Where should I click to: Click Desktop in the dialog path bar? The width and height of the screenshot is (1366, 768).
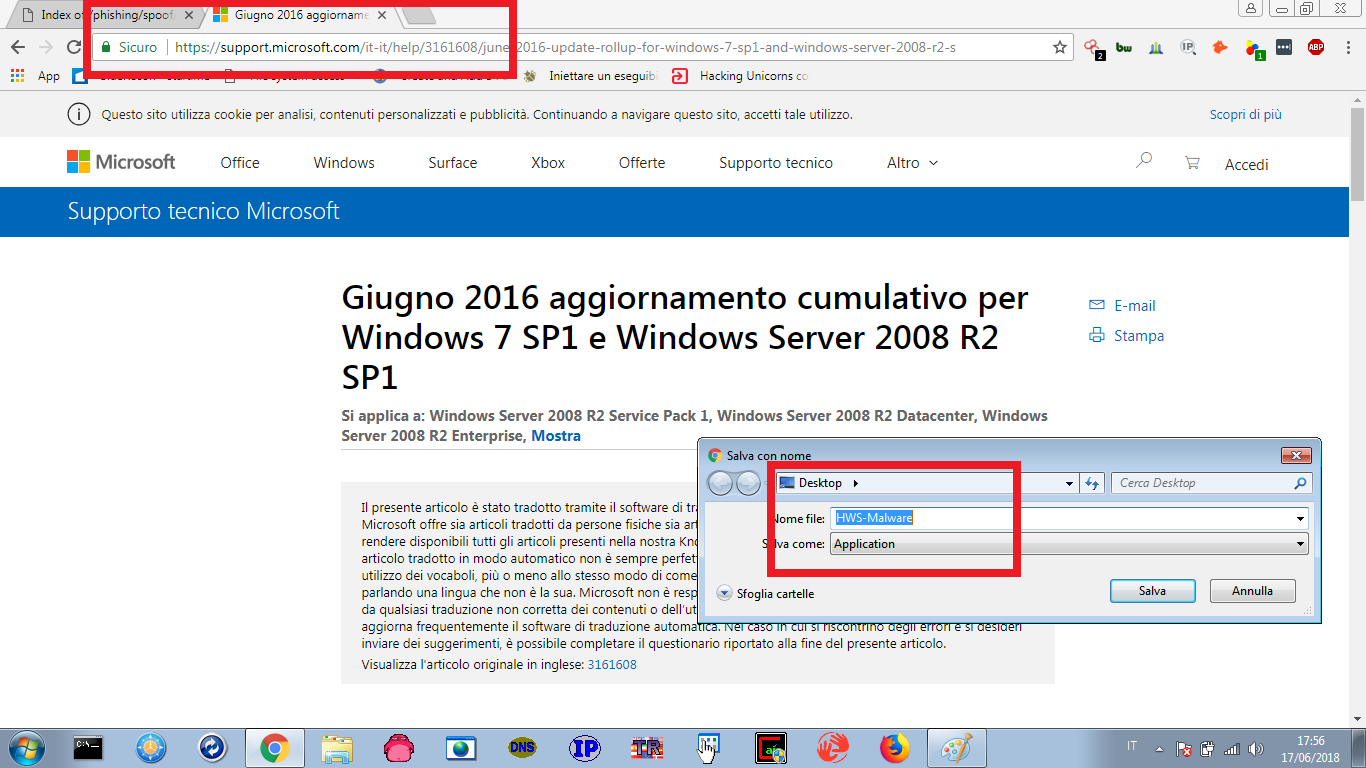point(821,483)
